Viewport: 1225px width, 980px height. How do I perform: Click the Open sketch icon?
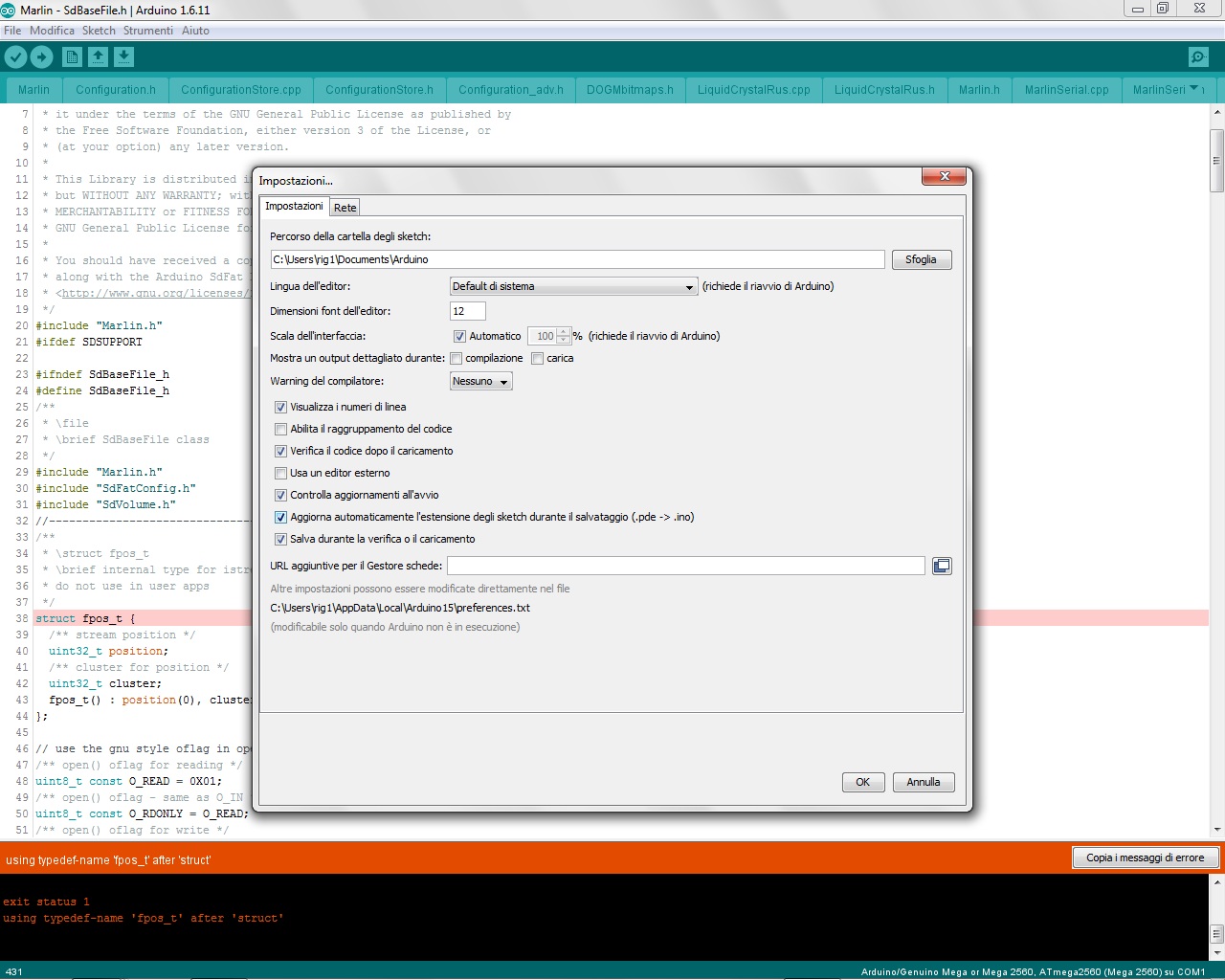98,57
